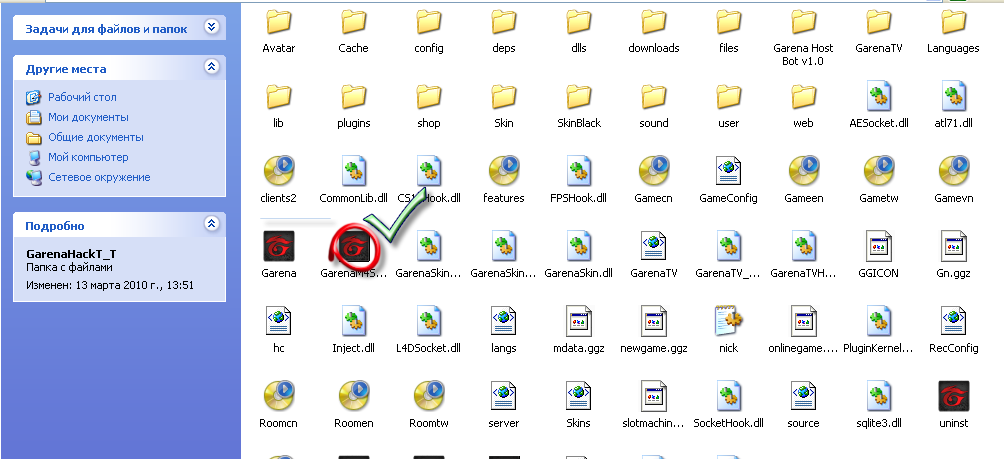Open the Cache folder
This screenshot has width=1004, height=459.
point(353,22)
